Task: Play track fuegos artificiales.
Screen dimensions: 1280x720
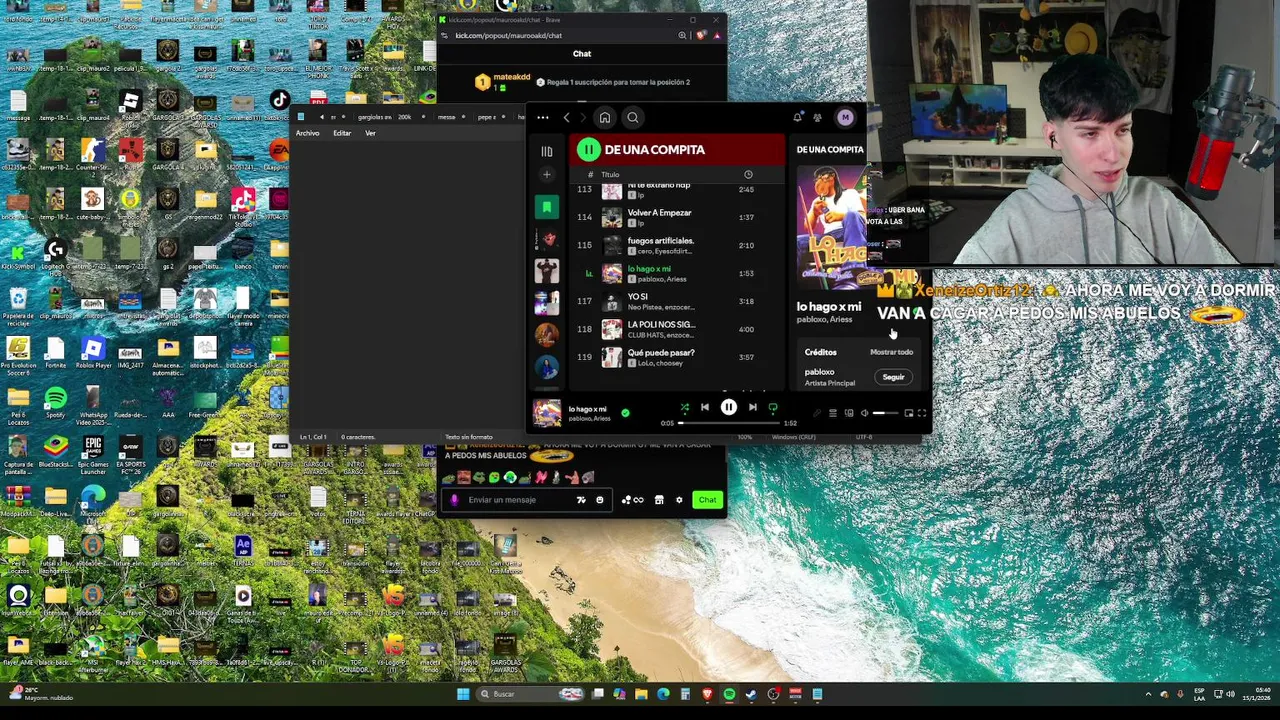Action: tap(677, 245)
